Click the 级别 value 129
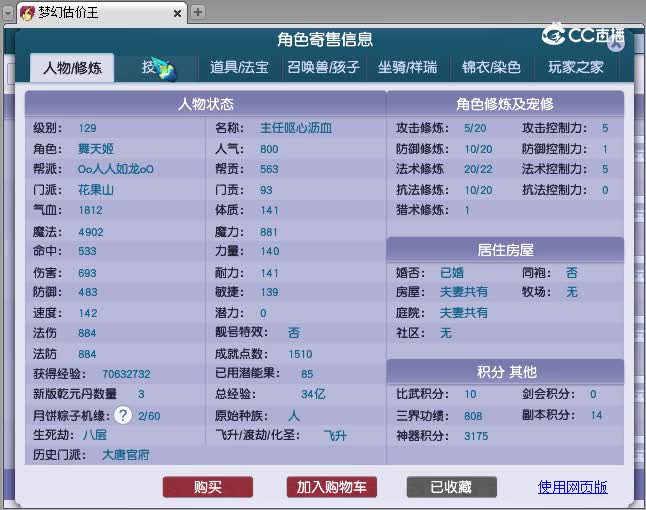 pos(87,128)
